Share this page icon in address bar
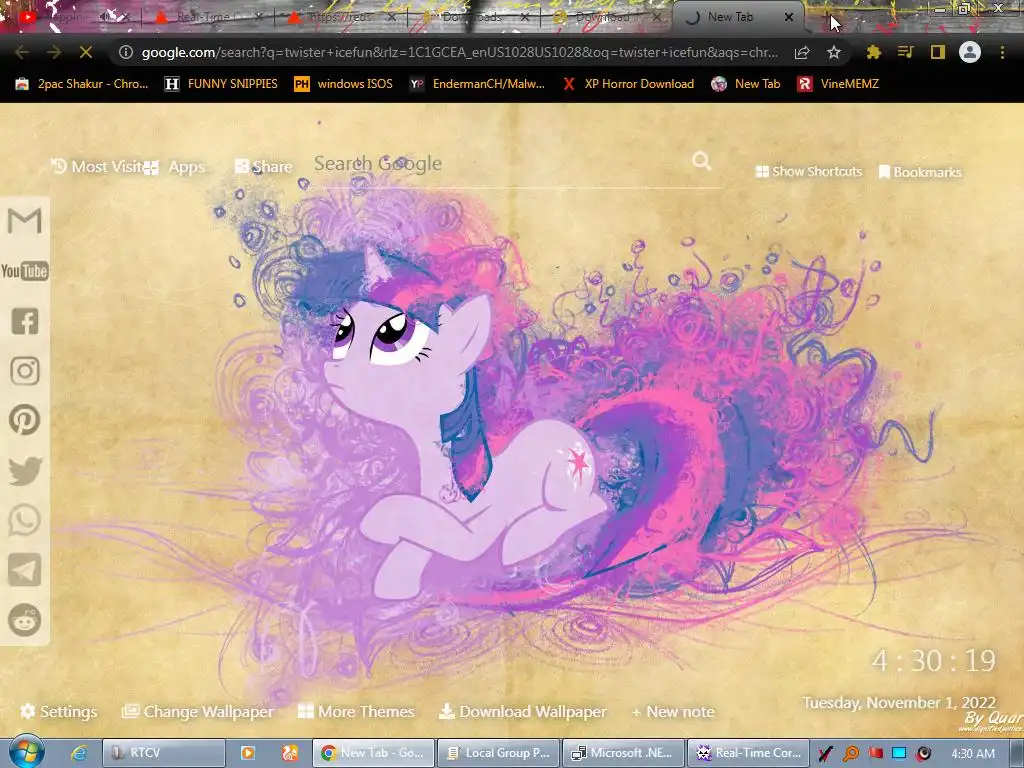1024x768 pixels. [802, 52]
